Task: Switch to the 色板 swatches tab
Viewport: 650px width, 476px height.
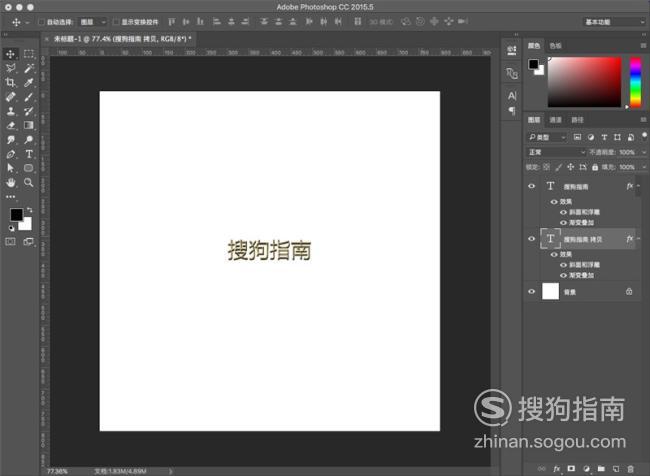Action: [555, 46]
